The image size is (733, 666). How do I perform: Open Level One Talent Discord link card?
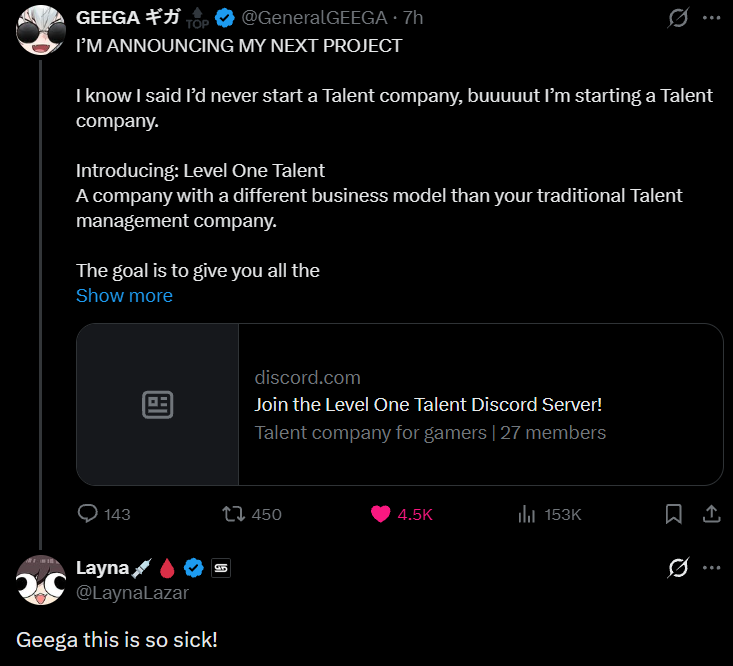[x=400, y=404]
